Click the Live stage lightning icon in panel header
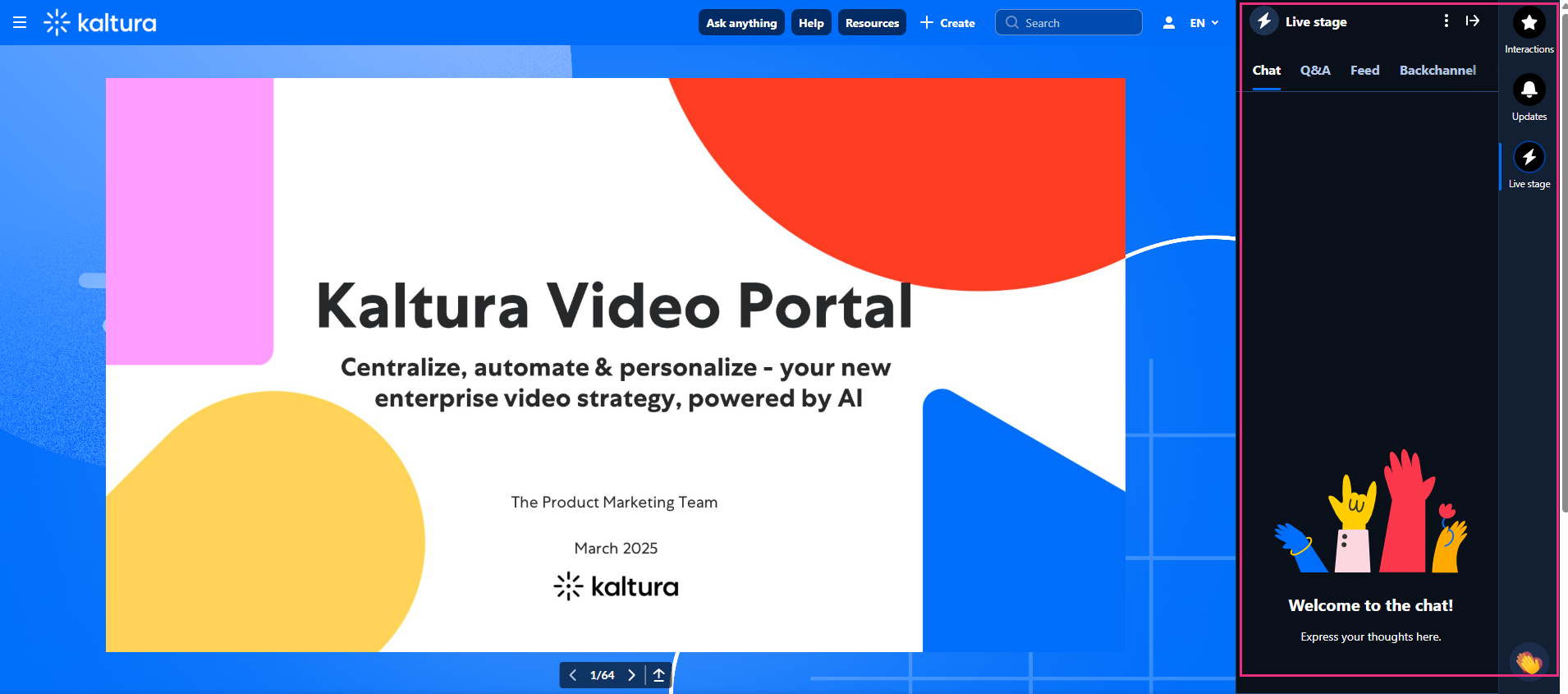 point(1264,21)
